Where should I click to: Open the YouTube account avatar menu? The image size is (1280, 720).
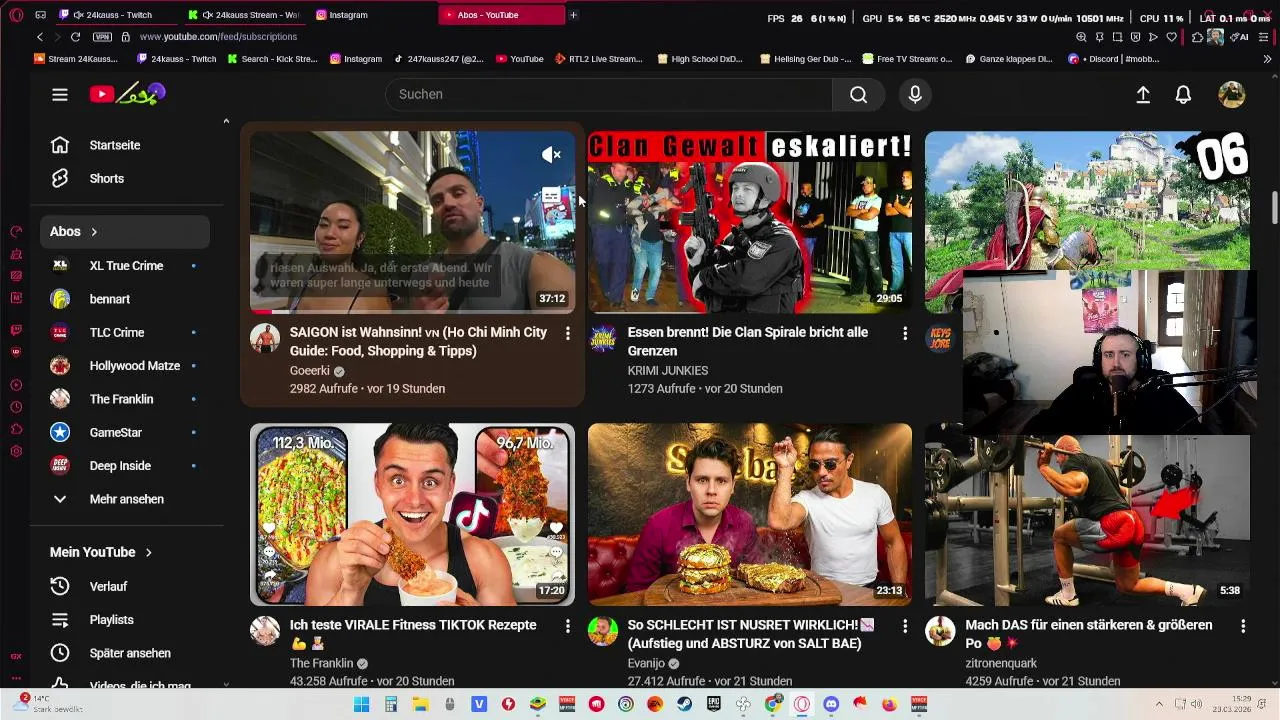pos(1232,94)
